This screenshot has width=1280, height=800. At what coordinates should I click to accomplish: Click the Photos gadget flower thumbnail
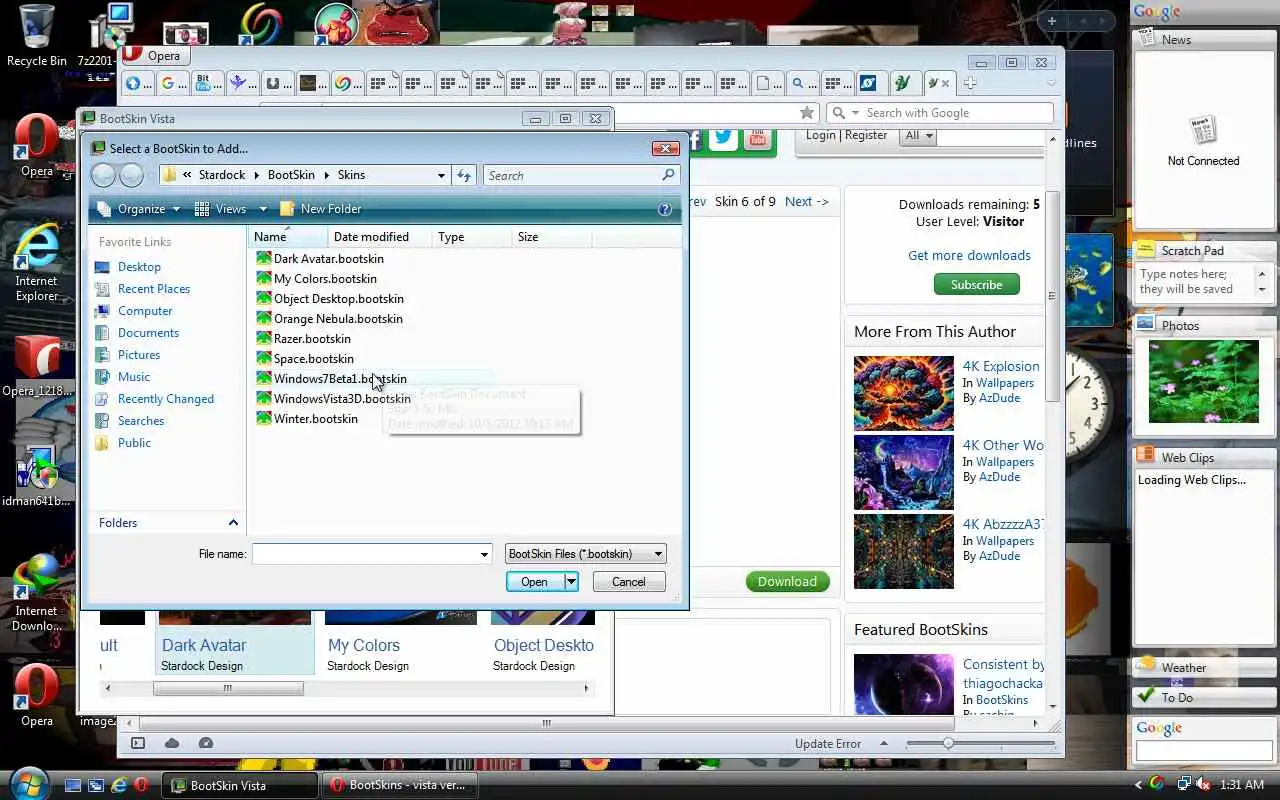point(1203,381)
